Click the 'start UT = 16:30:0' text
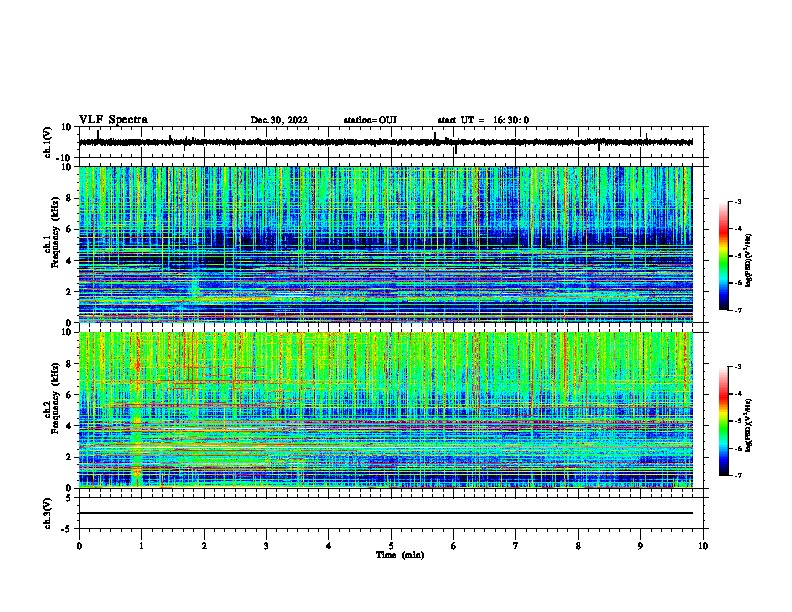 (x=483, y=120)
